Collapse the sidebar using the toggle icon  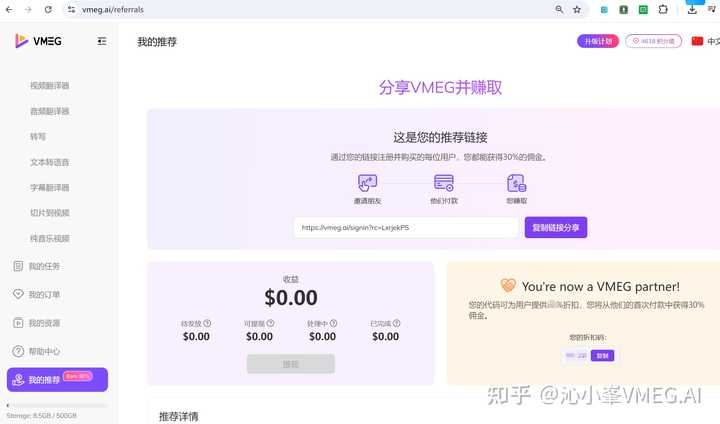click(x=102, y=41)
